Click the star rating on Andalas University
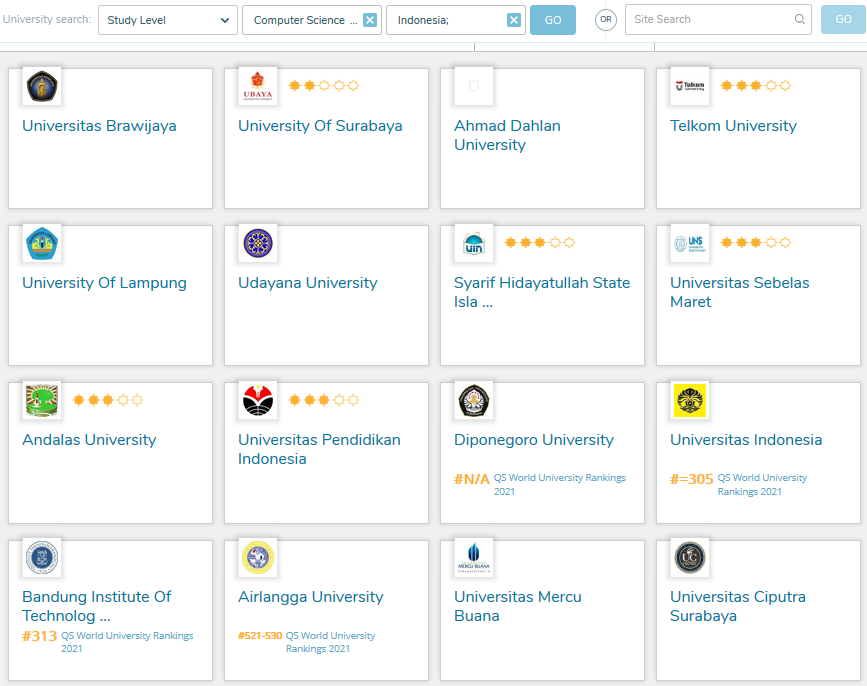Screen dimensions: 867x686 (108, 400)
